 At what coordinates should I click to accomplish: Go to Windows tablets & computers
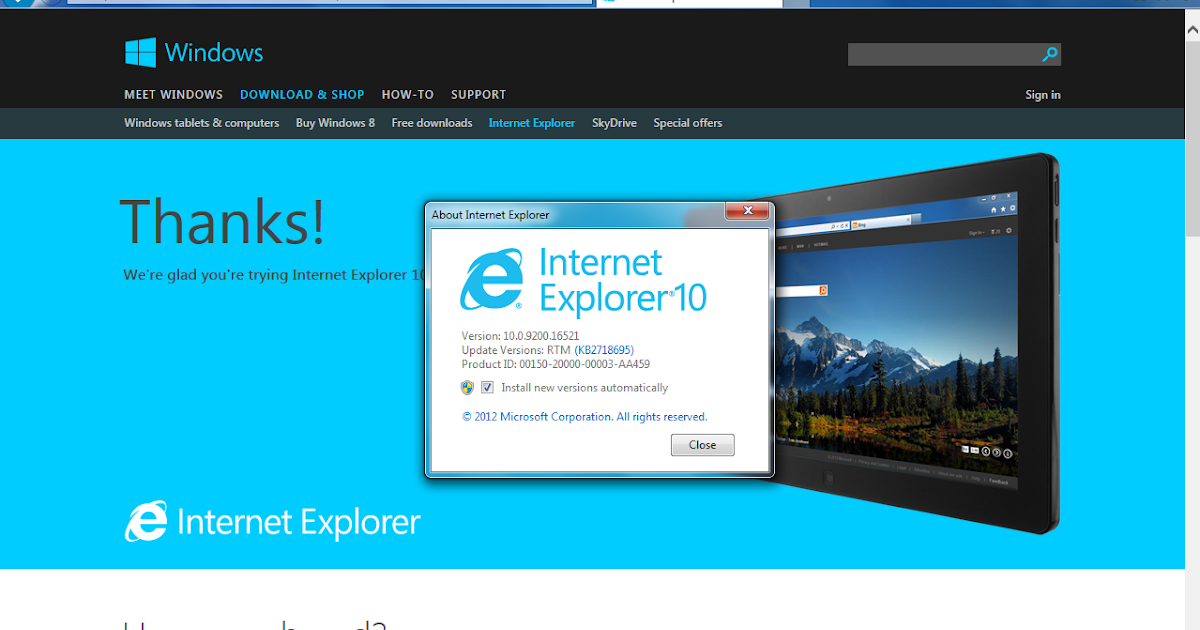201,123
